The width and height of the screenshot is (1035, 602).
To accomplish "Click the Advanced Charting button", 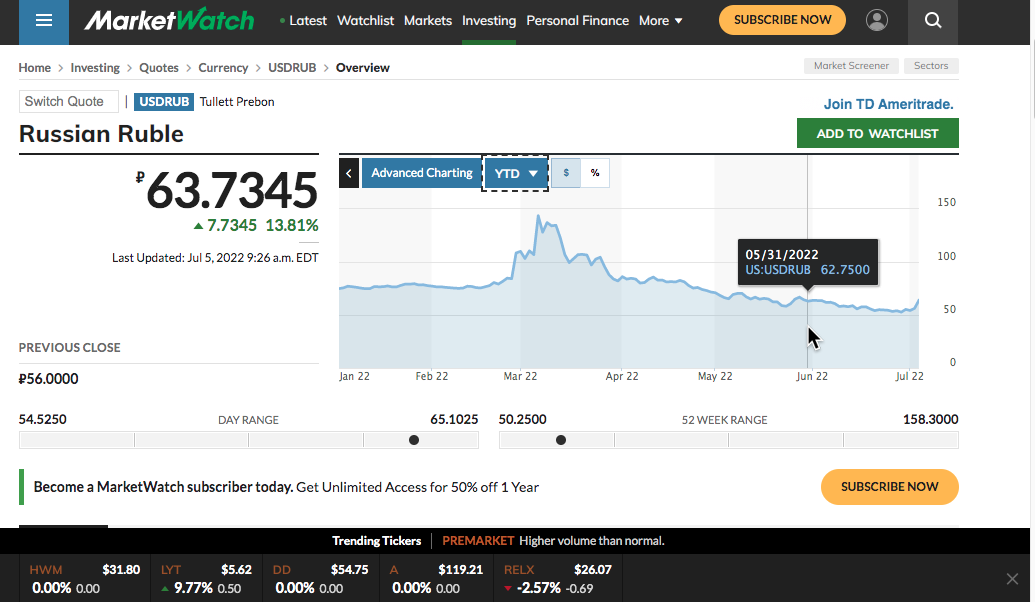I will click(x=421, y=173).
